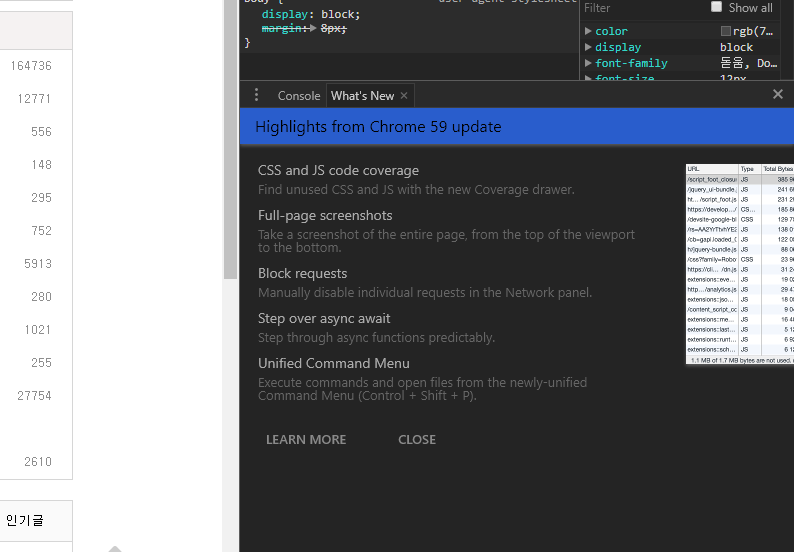Click the Full-page screenshots heading

(x=325, y=215)
